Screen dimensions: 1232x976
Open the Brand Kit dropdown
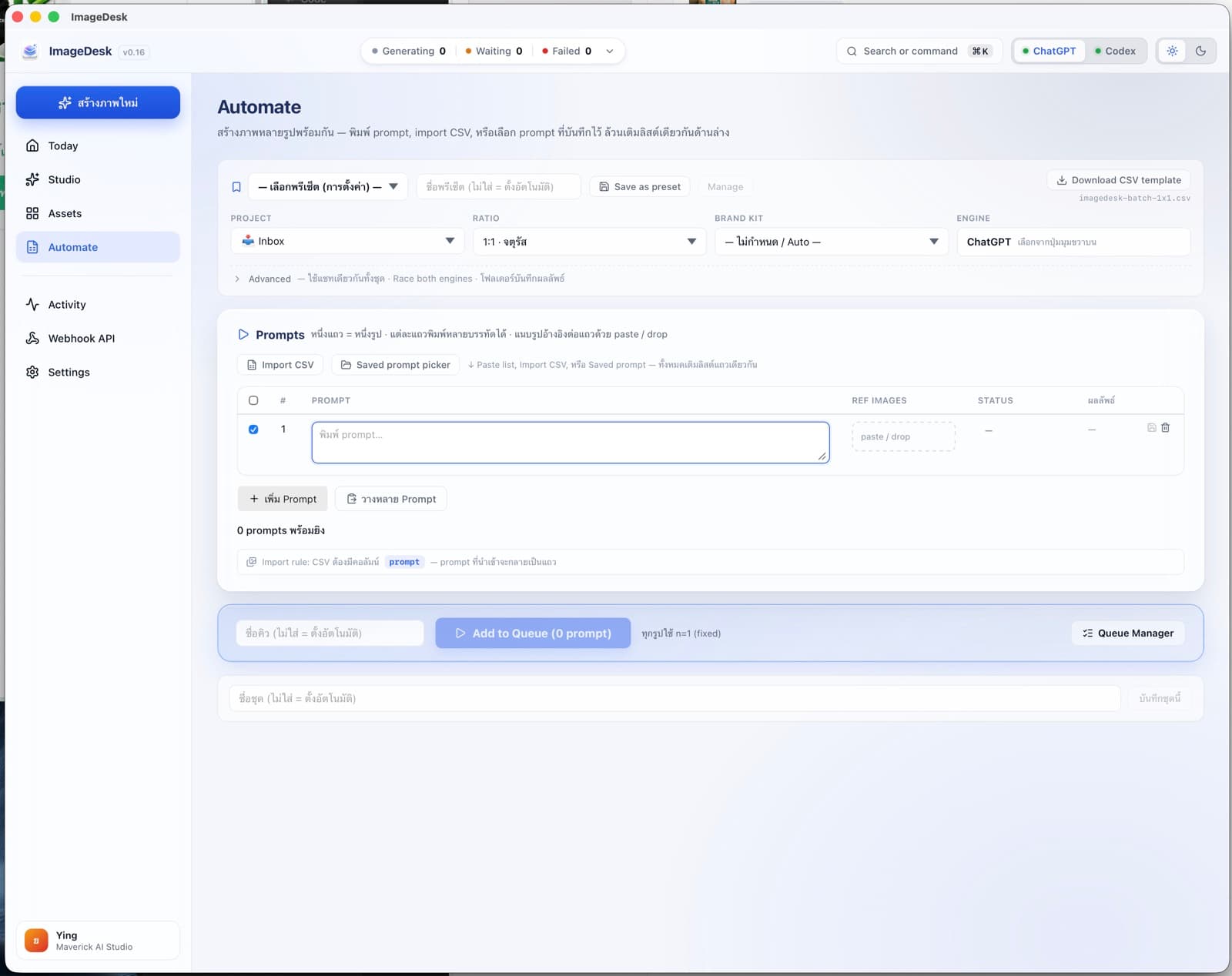(831, 241)
